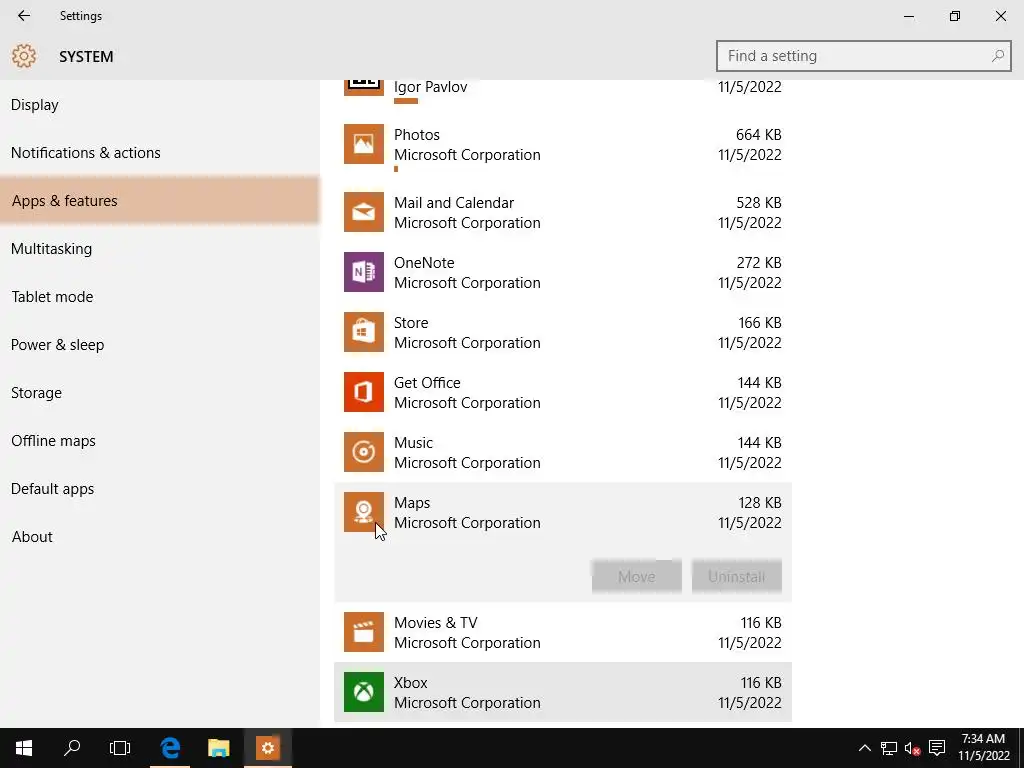Screen dimensions: 1024x768
Task: Select the Store app entry
Action: tap(563, 332)
